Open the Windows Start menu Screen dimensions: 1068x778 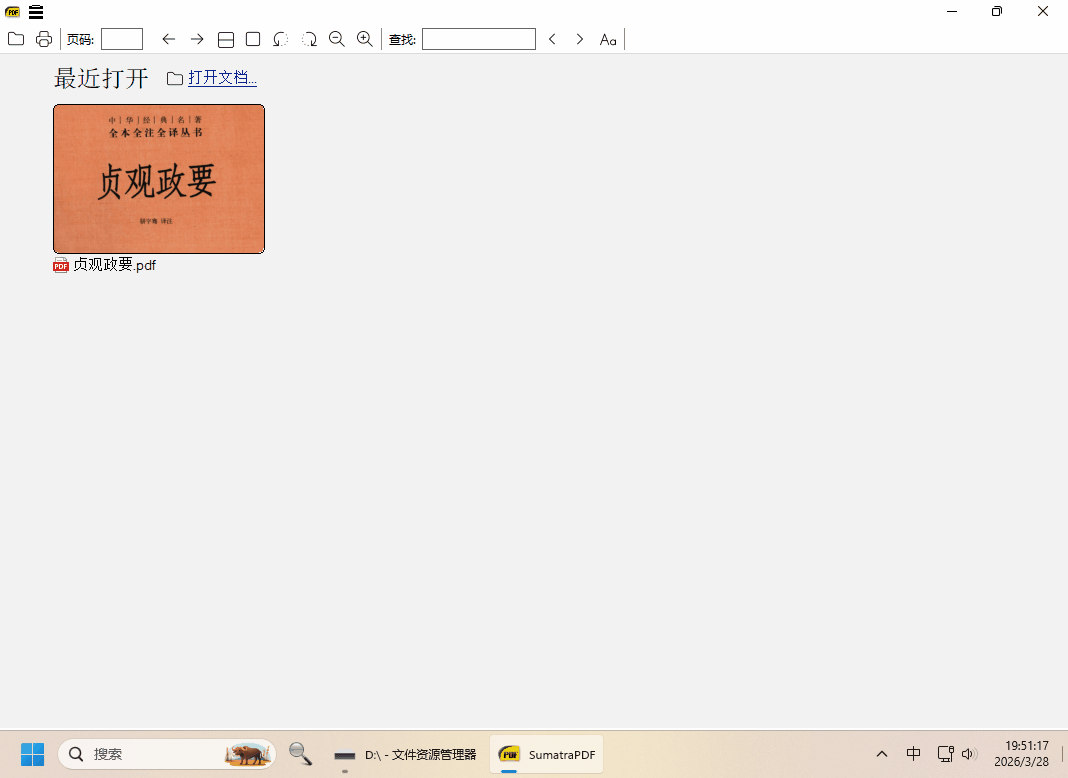32,754
